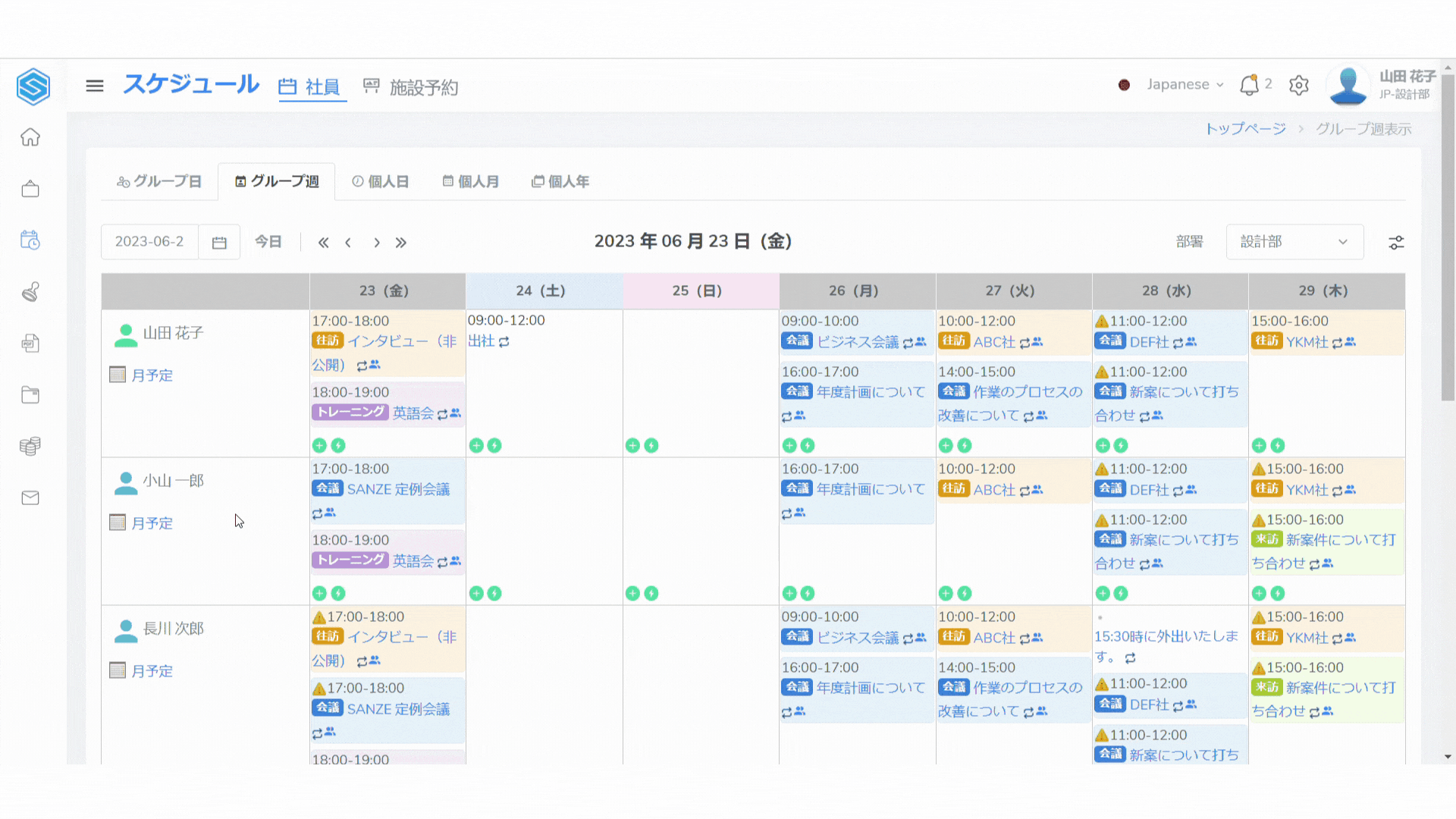This screenshot has height=819, width=1456.
Task: Open the hamburger menu
Action: (95, 86)
